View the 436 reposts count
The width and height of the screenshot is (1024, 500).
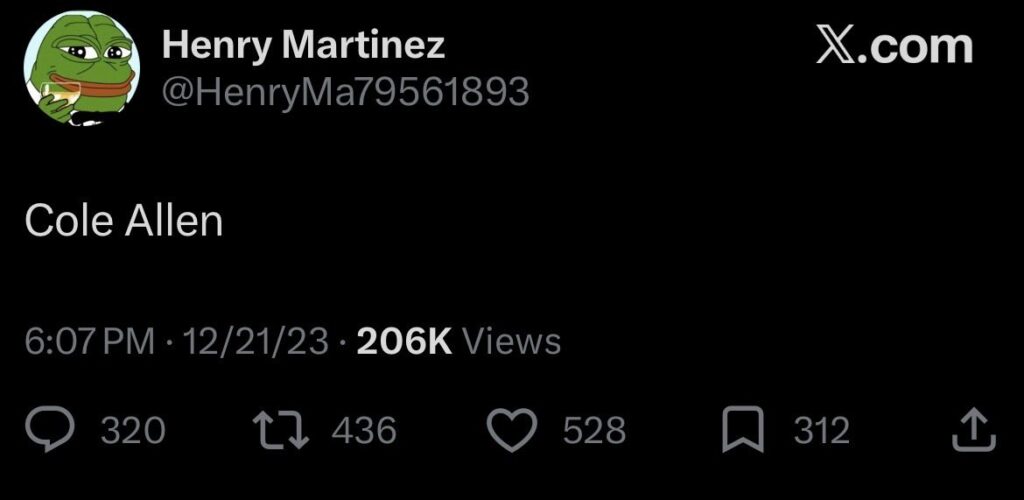coord(364,431)
